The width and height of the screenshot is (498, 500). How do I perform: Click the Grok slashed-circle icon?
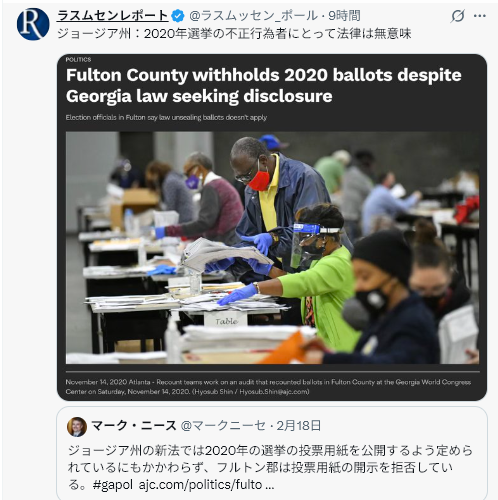(x=458, y=16)
